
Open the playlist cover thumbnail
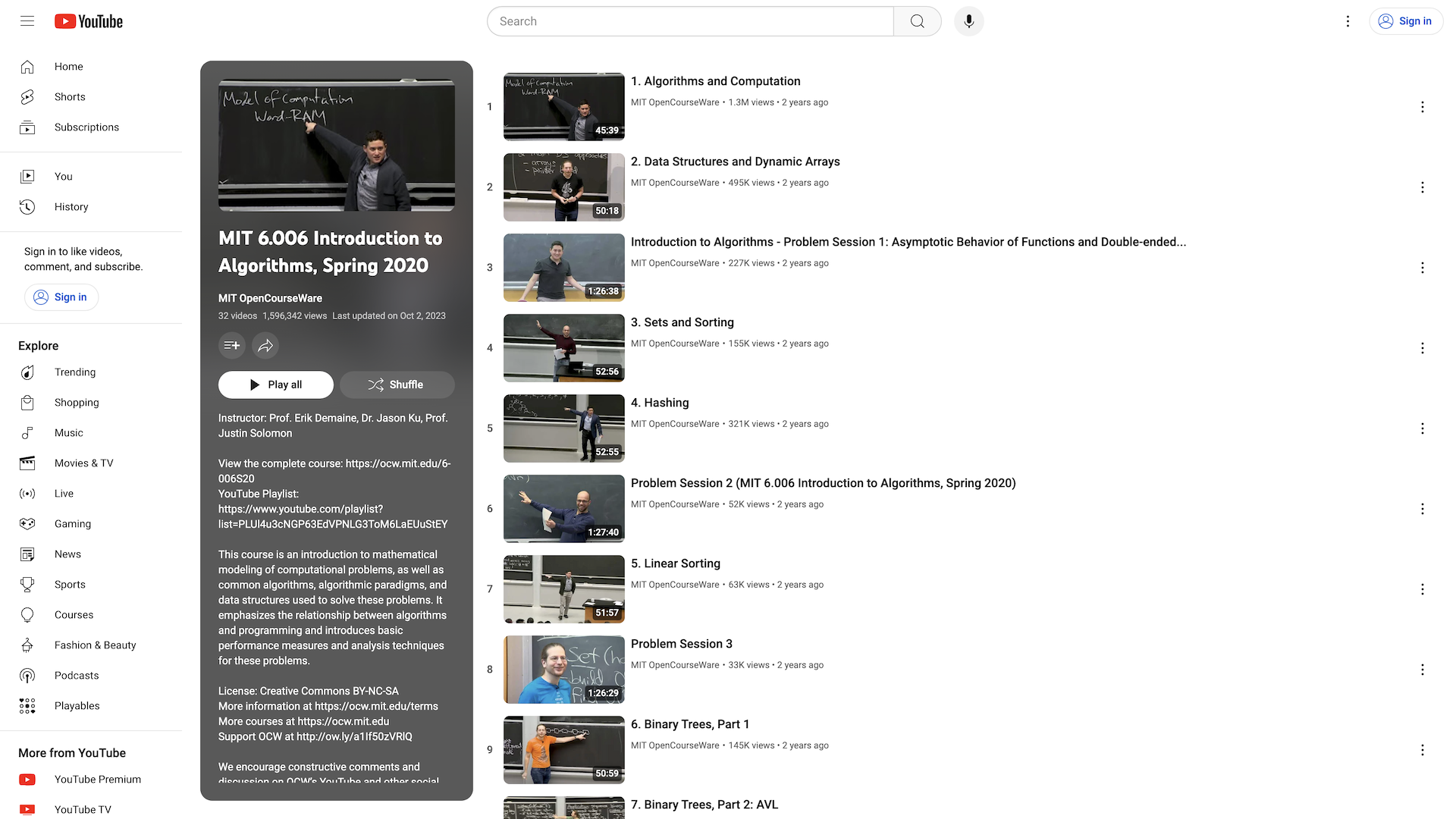click(x=337, y=146)
